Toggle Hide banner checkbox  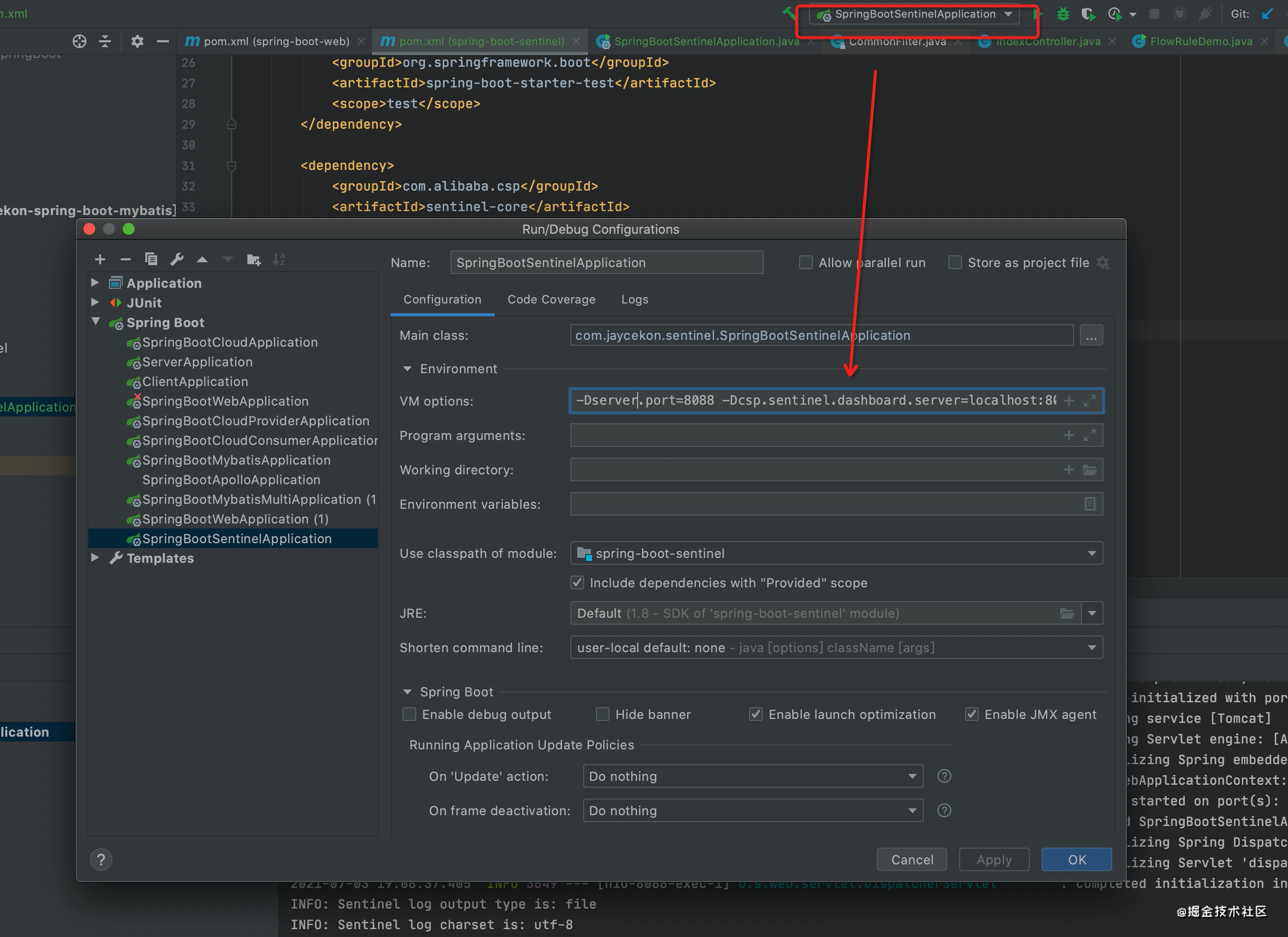pos(603,714)
